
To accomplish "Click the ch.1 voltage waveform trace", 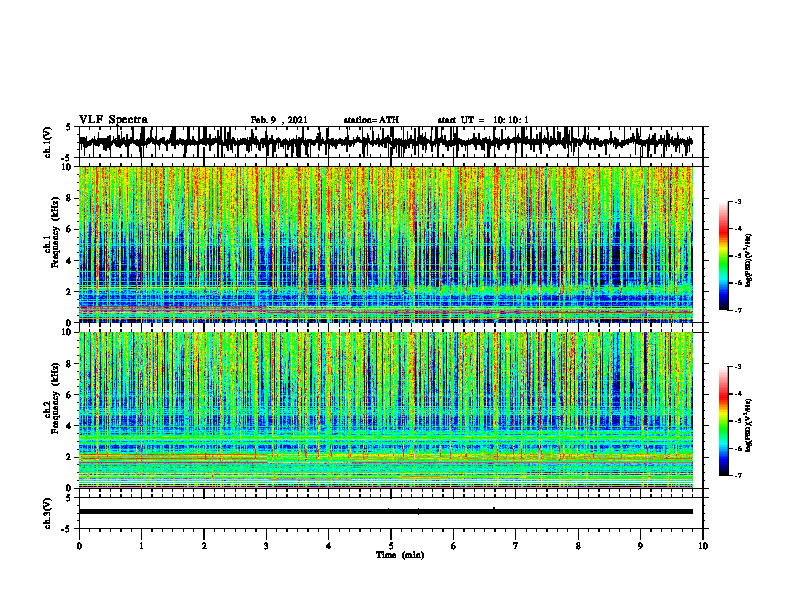I will tap(385, 142).
